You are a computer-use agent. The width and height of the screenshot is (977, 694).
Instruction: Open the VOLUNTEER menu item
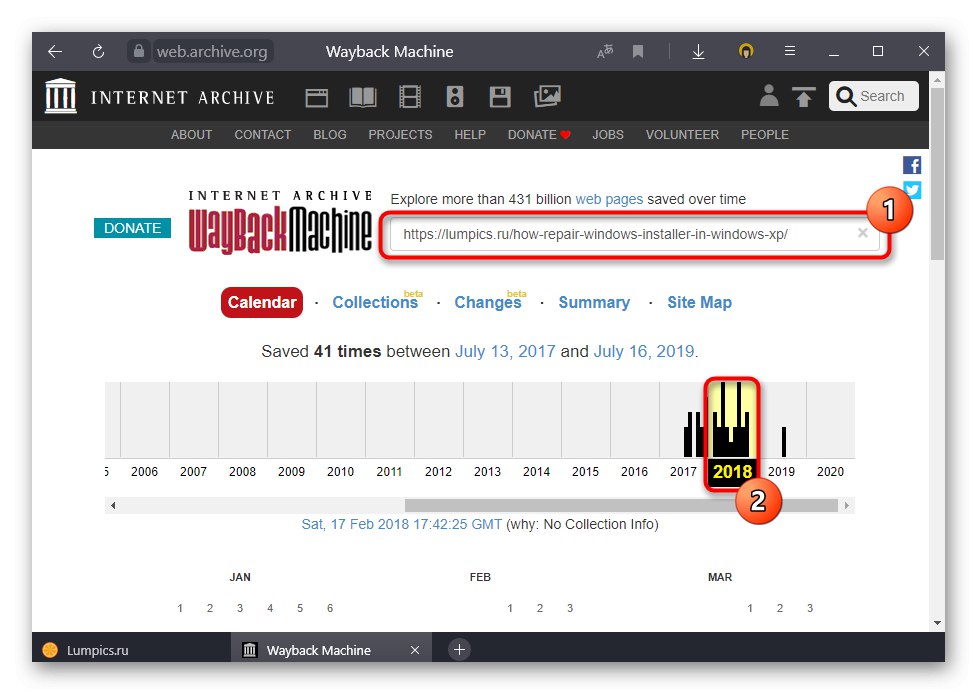(x=682, y=135)
